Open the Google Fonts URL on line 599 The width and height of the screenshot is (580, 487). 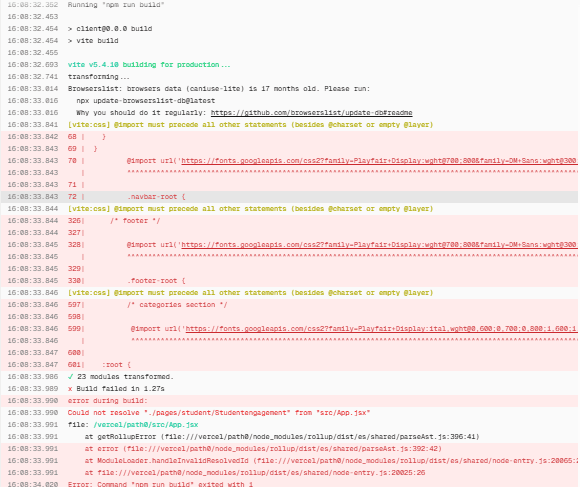coord(382,329)
